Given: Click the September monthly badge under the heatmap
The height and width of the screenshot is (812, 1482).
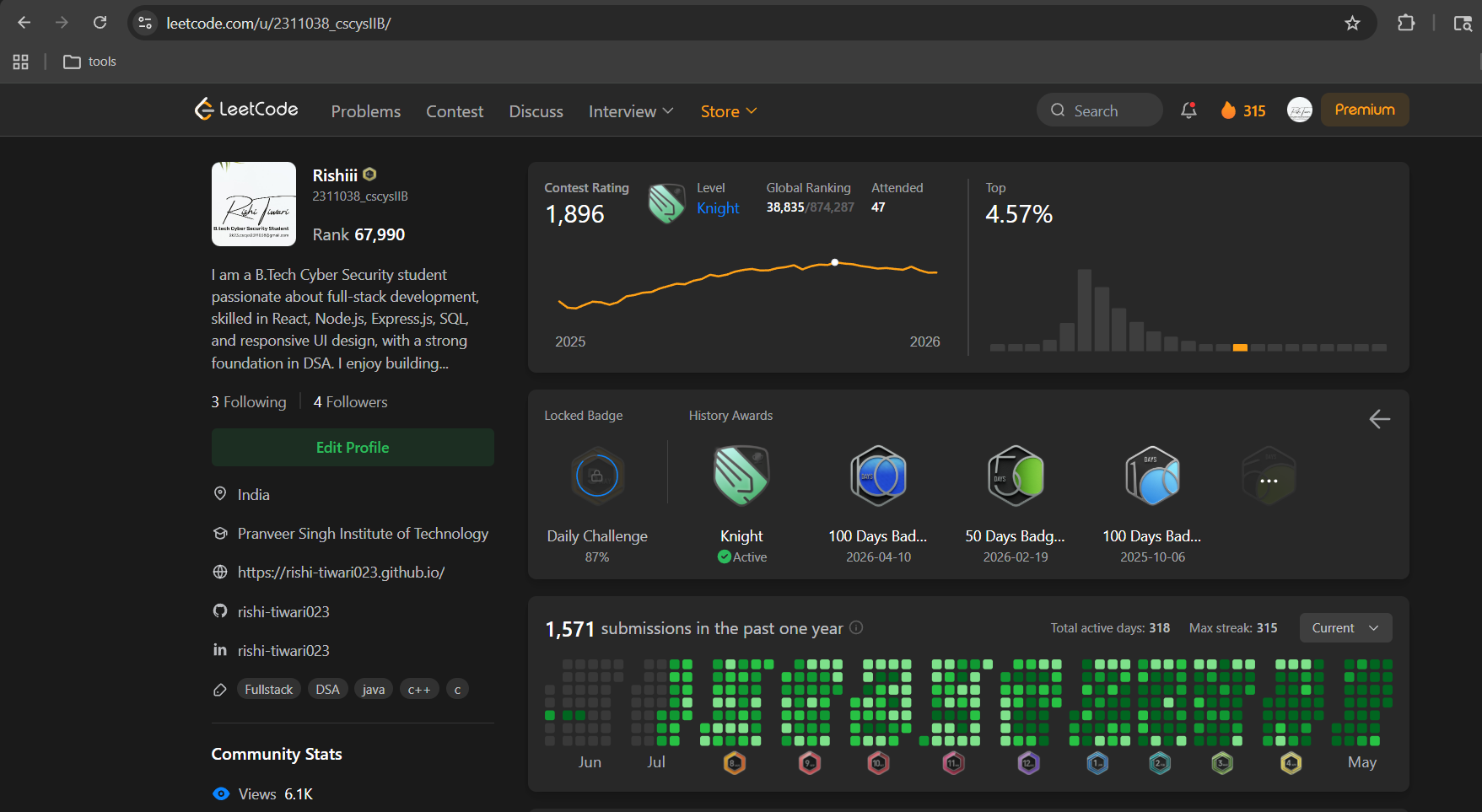Looking at the screenshot, I should point(810,763).
